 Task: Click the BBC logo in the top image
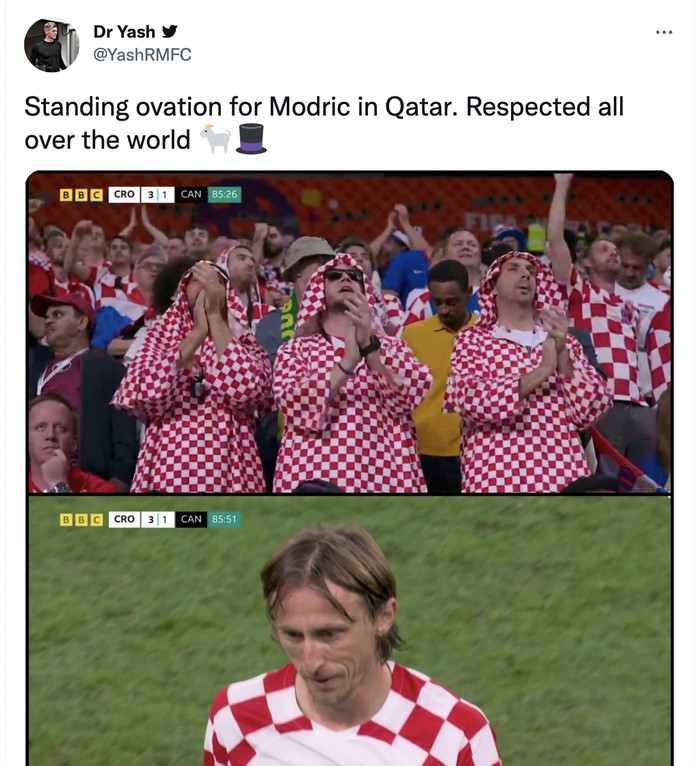pos(81,194)
